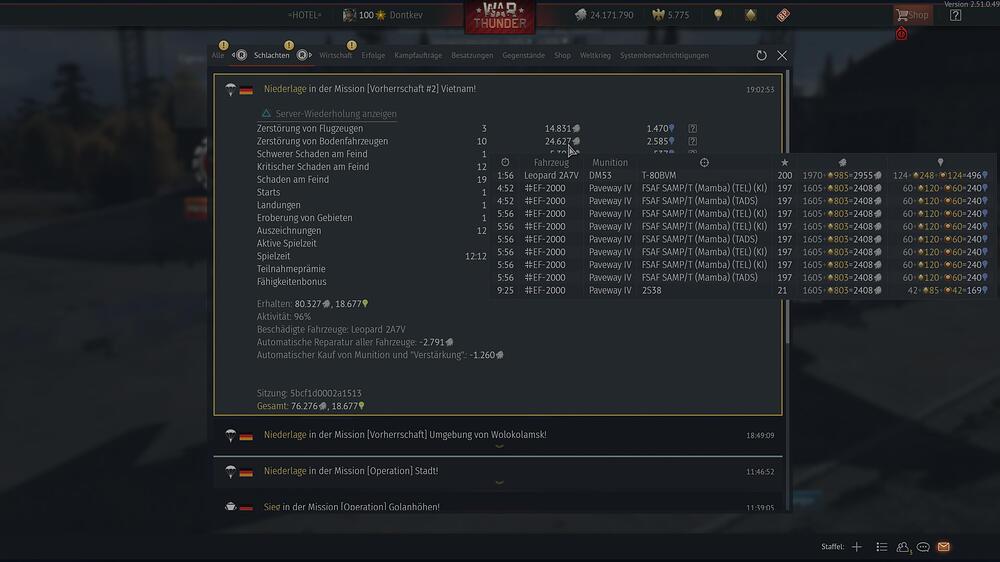Click the refresh icon in battle log header
Screen dimensions: 1000x562
point(761,55)
